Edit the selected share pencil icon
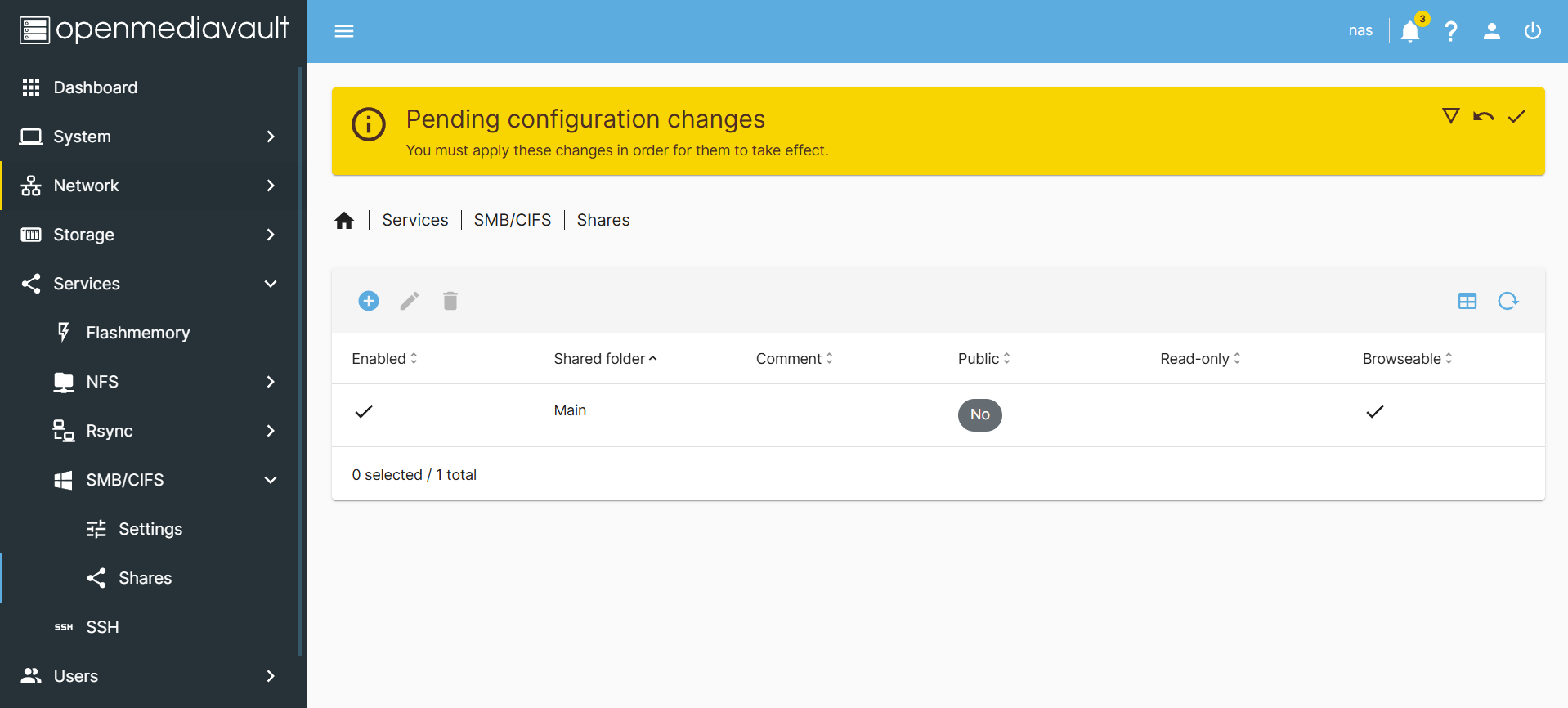Screen dimensions: 1568x708 [x=410, y=301]
